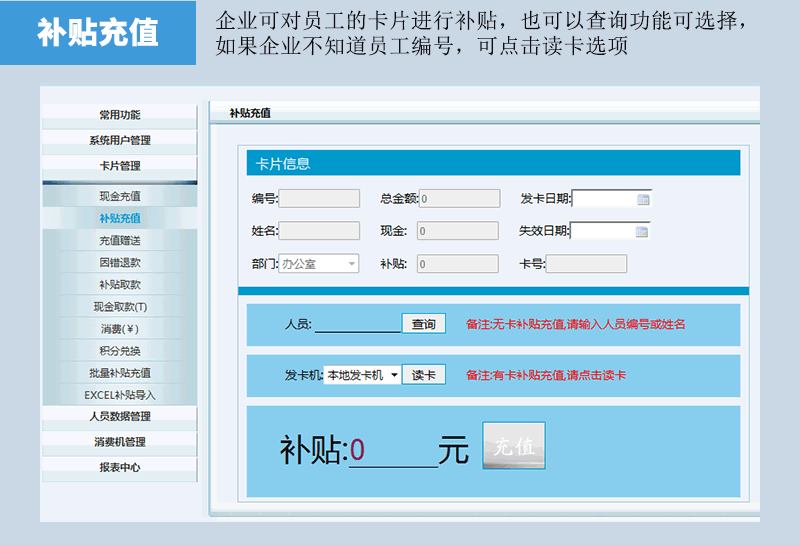Image resolution: width=800 pixels, height=545 pixels.
Task: Expand the 部门 办公室 dropdown
Action: pyautogui.click(x=351, y=264)
